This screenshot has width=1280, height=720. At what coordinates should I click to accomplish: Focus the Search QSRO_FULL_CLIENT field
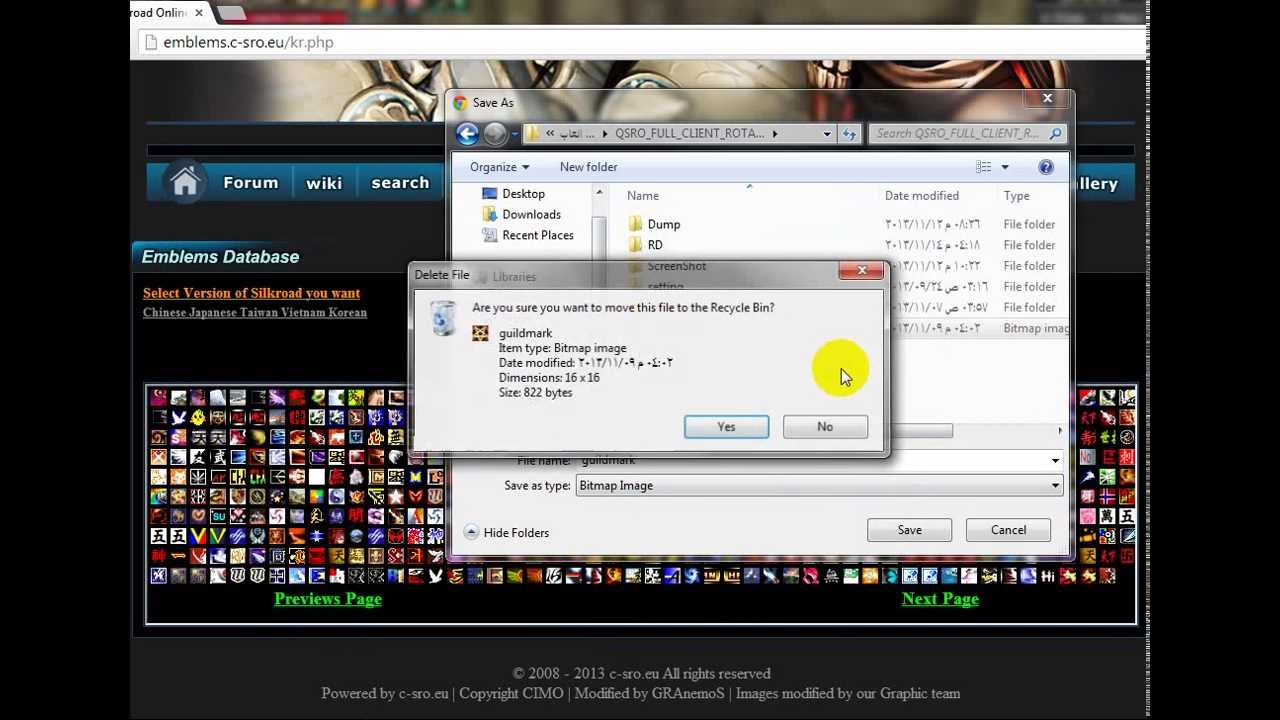[x=968, y=133]
